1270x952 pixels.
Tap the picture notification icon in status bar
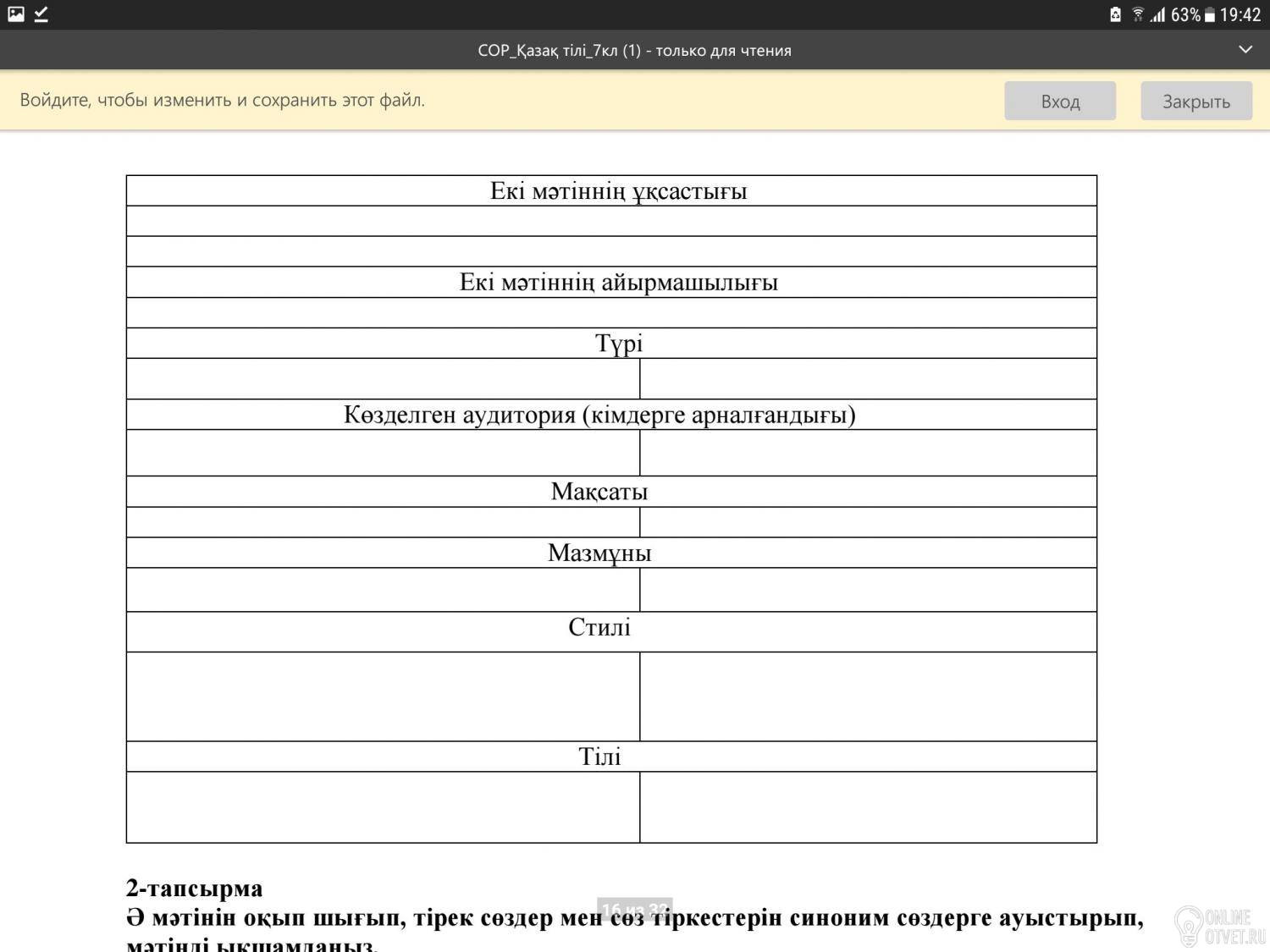(16, 14)
